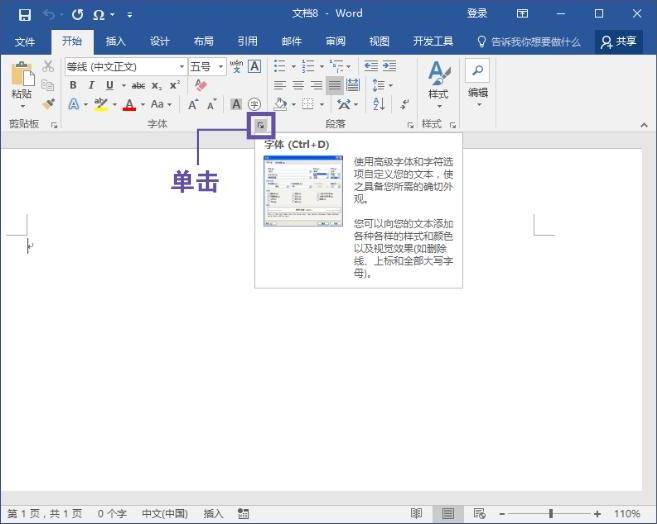Viewport: 657px width, 524px height.
Task: Click the Sort icon in paragraph group
Action: pyautogui.click(x=380, y=104)
